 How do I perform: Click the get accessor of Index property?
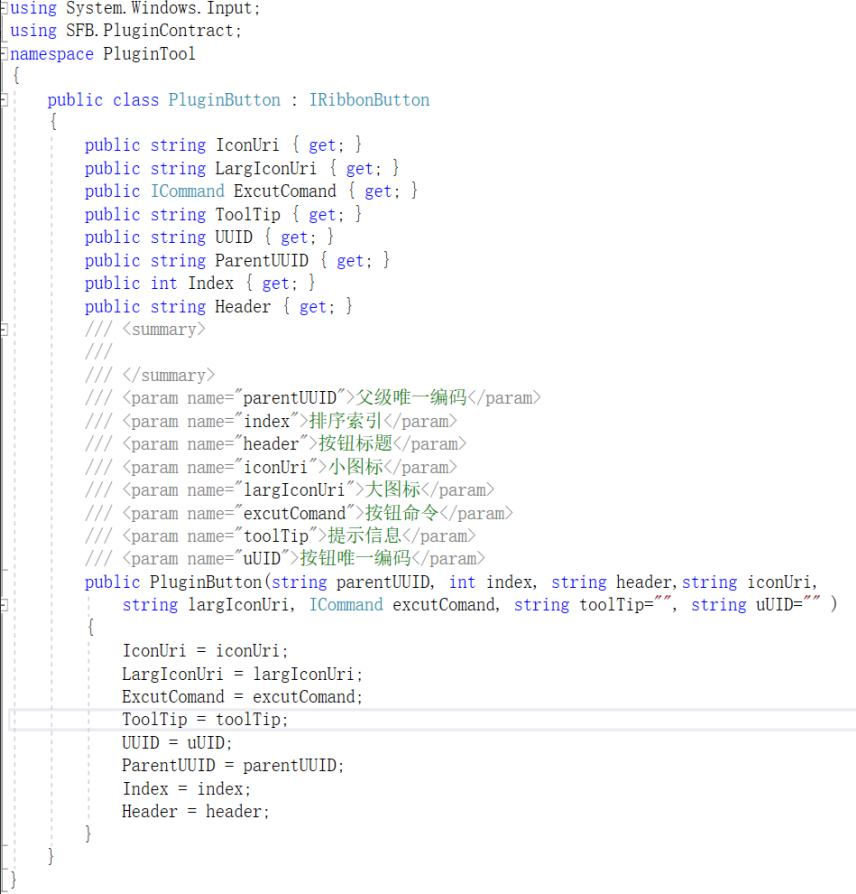click(277, 283)
